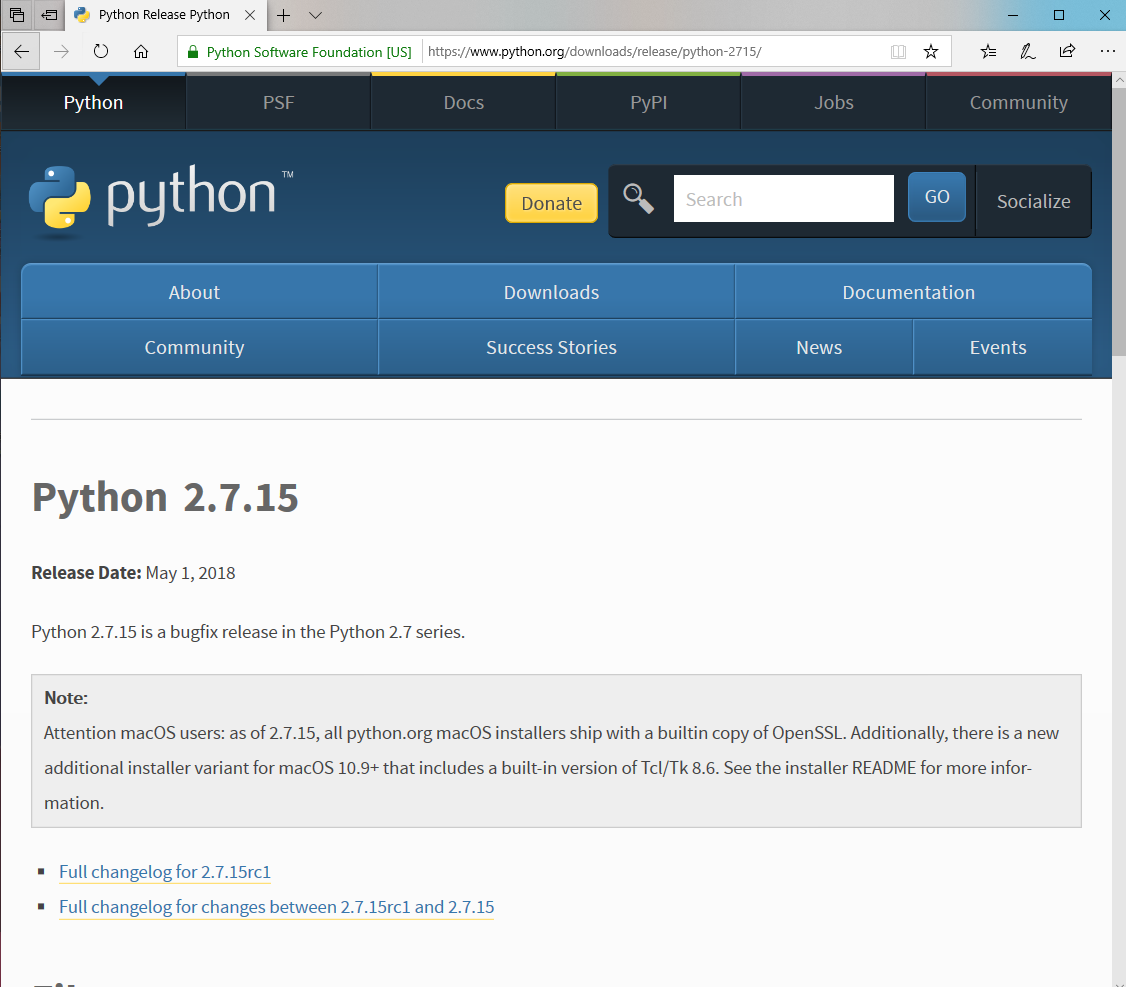Open Settings and more ellipsis menu
This screenshot has height=987, width=1126.
(x=1107, y=52)
